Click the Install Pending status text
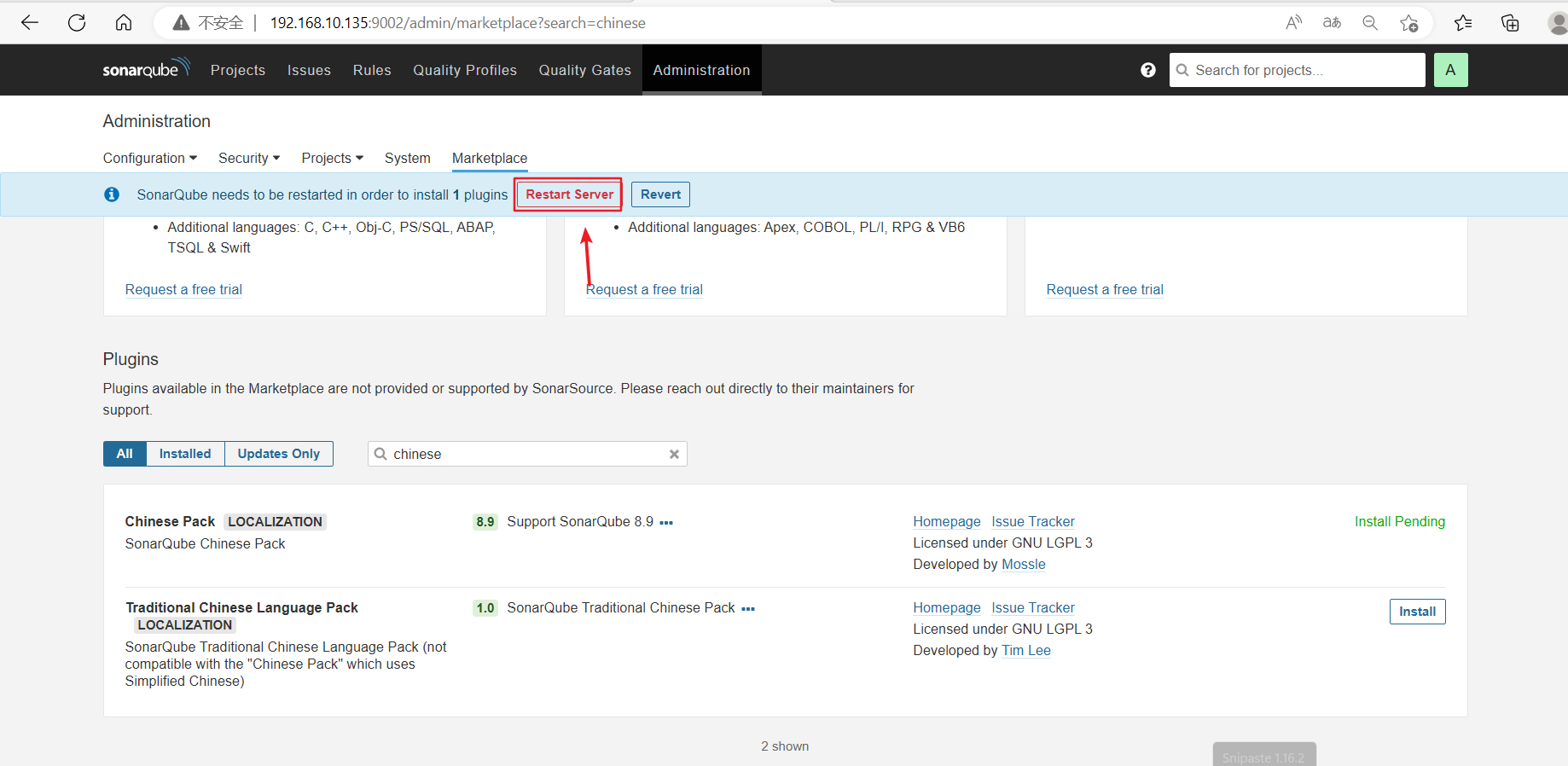This screenshot has width=1568, height=766. click(x=1400, y=521)
